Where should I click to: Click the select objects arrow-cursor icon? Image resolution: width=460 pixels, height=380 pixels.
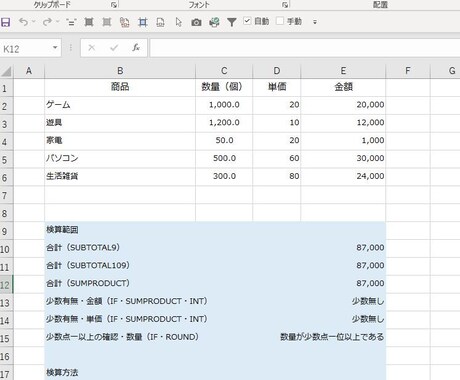(179, 22)
